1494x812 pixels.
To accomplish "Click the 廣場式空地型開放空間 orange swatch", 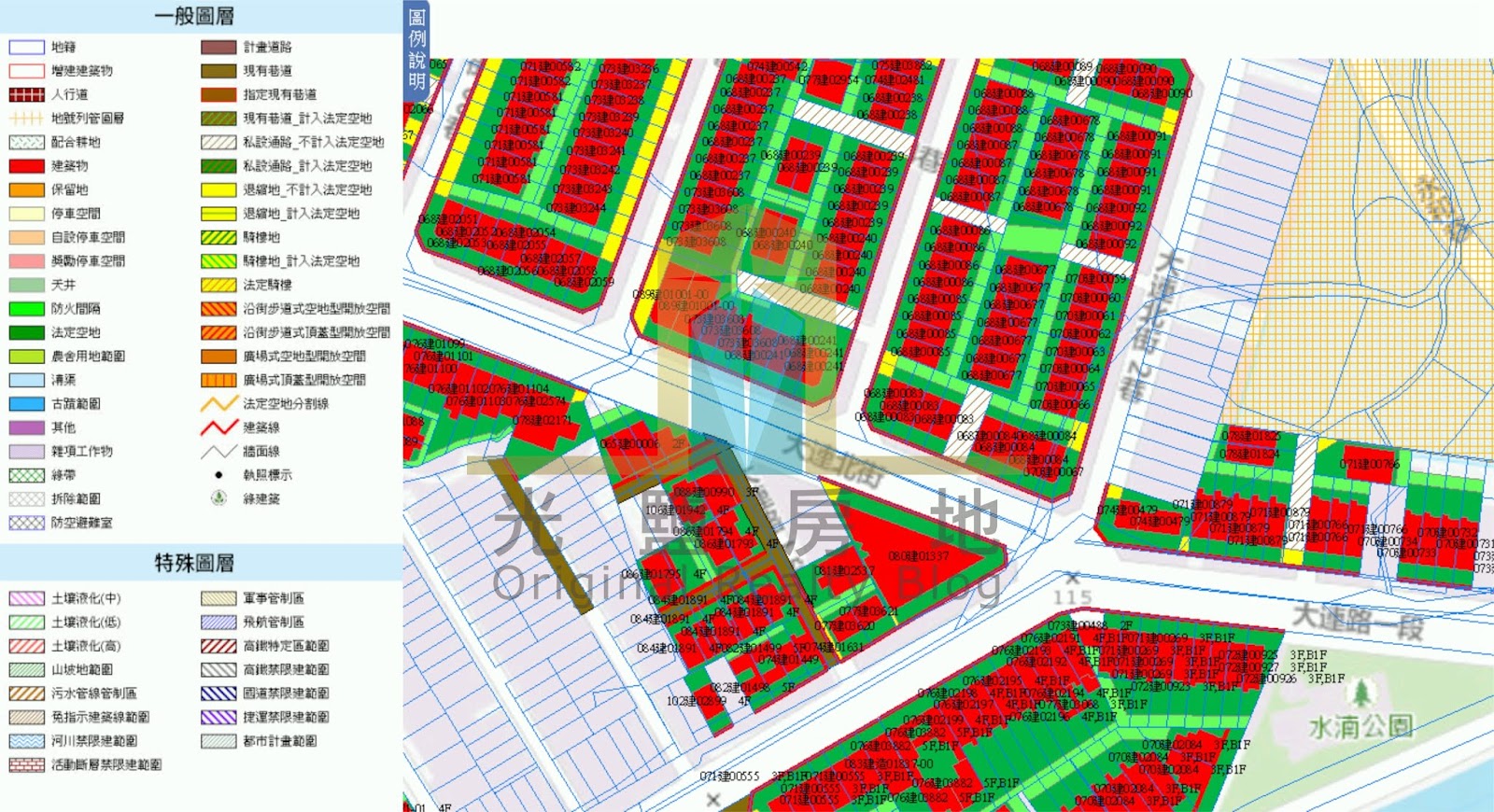I will (218, 357).
